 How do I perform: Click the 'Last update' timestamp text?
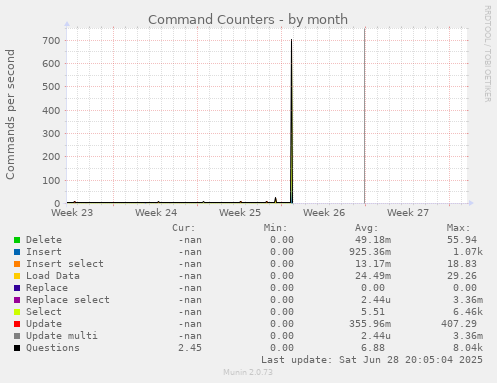[372, 360]
